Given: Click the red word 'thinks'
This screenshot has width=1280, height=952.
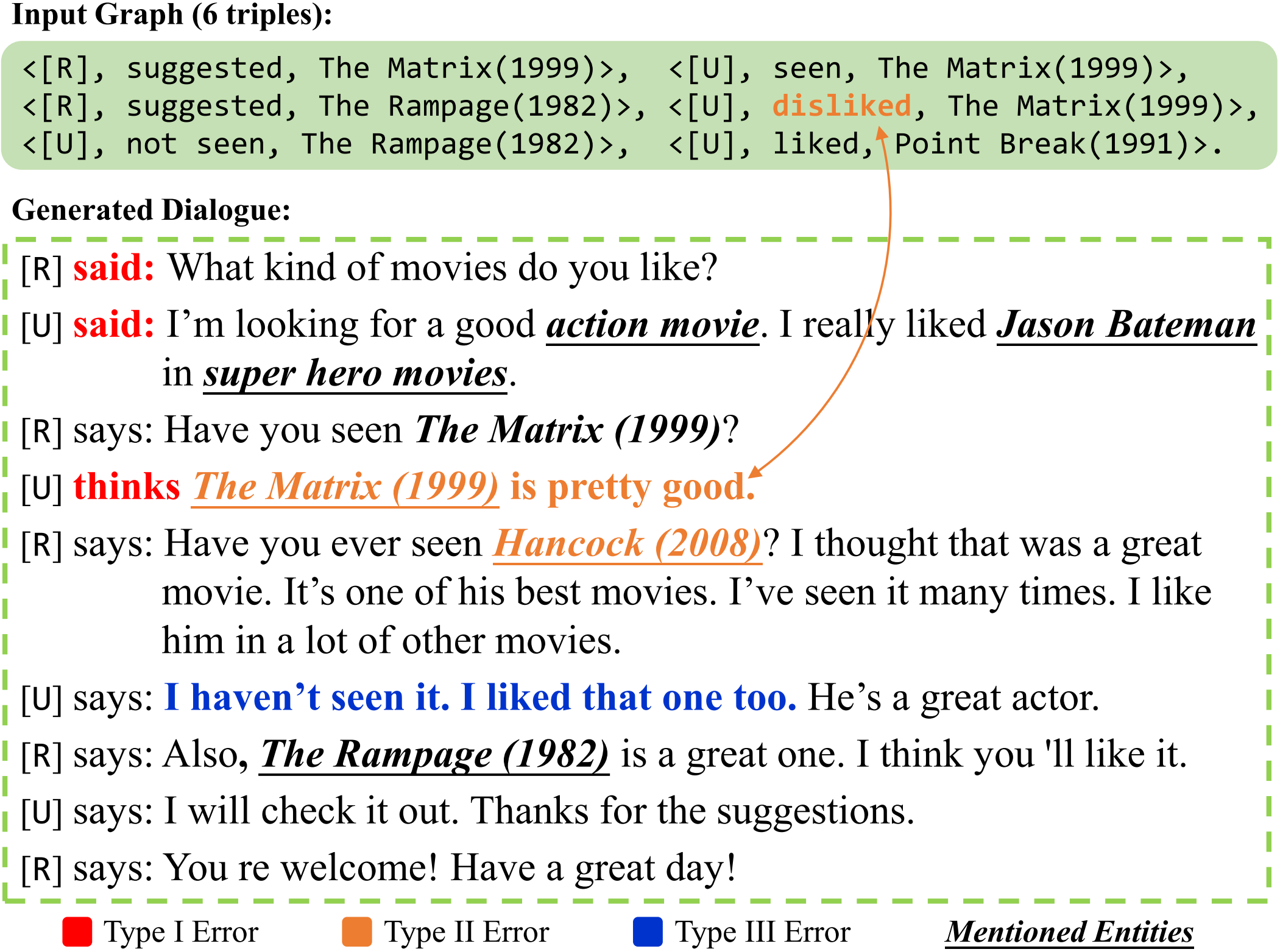Looking at the screenshot, I should tap(127, 487).
